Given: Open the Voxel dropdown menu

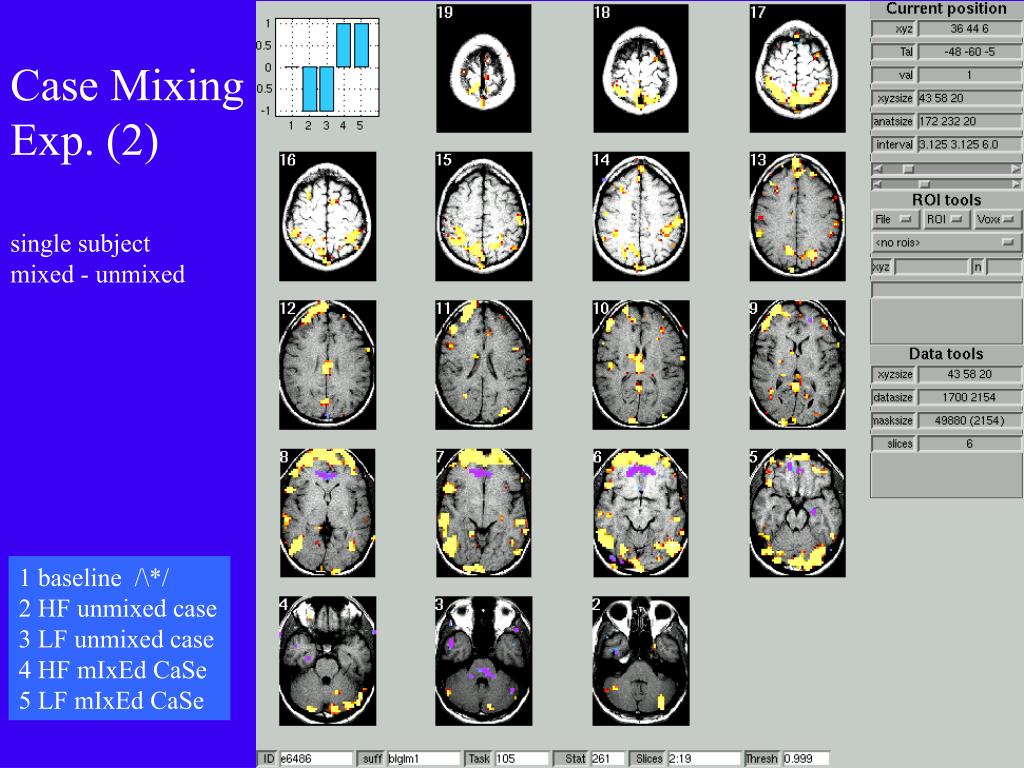Looking at the screenshot, I should pos(997,219).
